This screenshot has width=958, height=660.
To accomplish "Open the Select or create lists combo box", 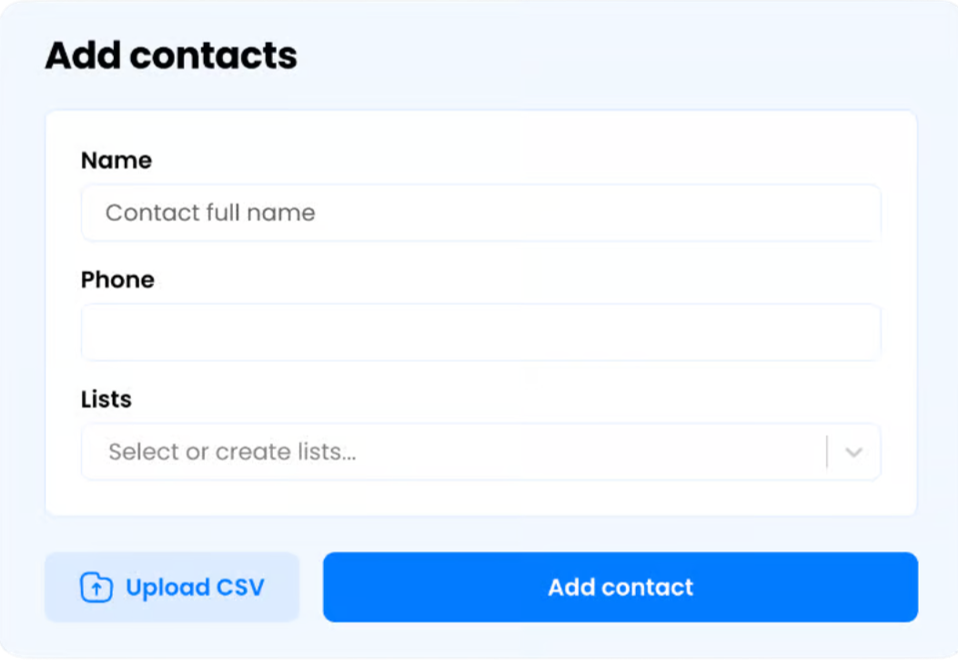I will (481, 452).
